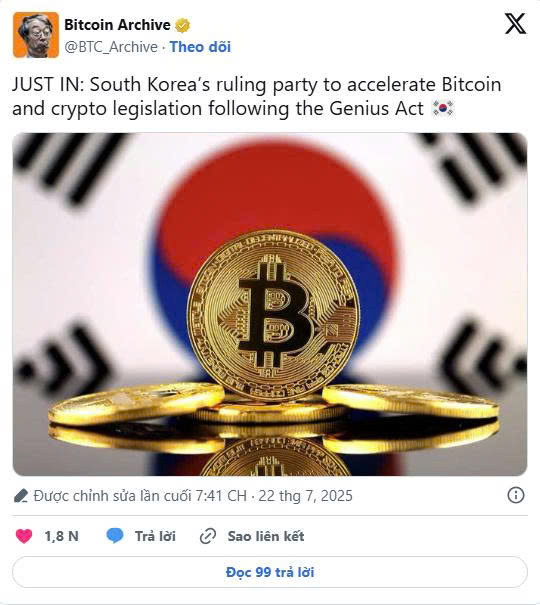Click the blue reply bubble icon

(115, 536)
